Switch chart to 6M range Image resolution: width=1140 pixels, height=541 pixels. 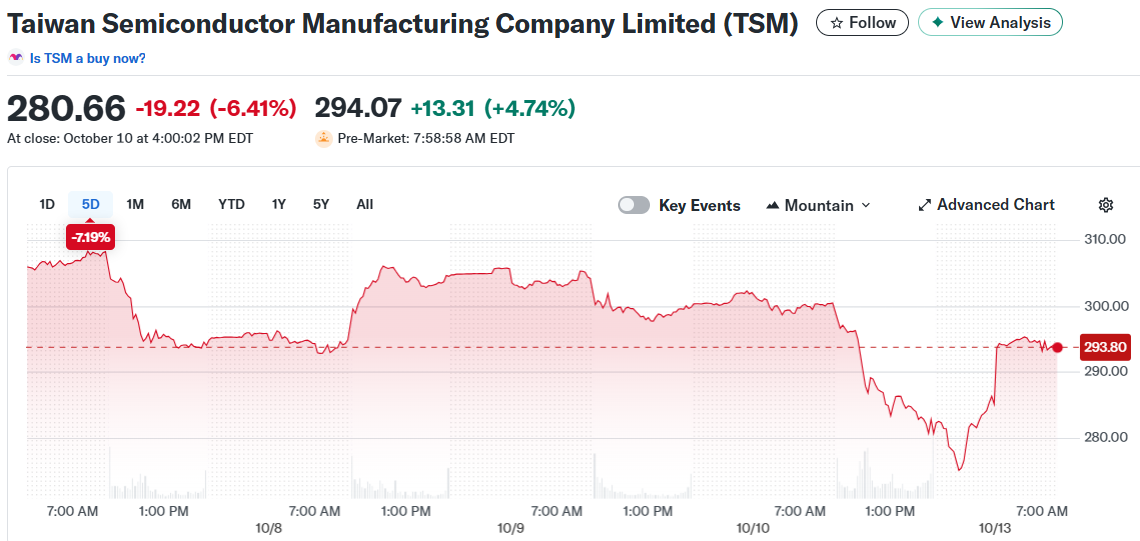point(181,204)
